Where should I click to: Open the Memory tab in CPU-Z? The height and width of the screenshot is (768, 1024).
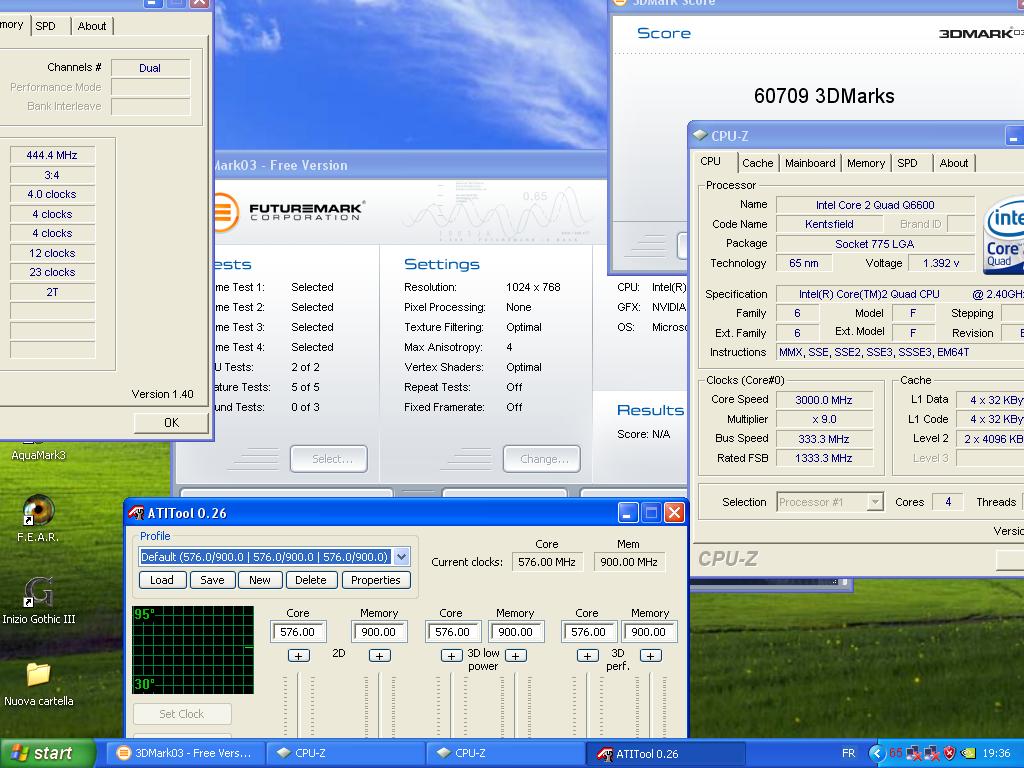(x=866, y=163)
